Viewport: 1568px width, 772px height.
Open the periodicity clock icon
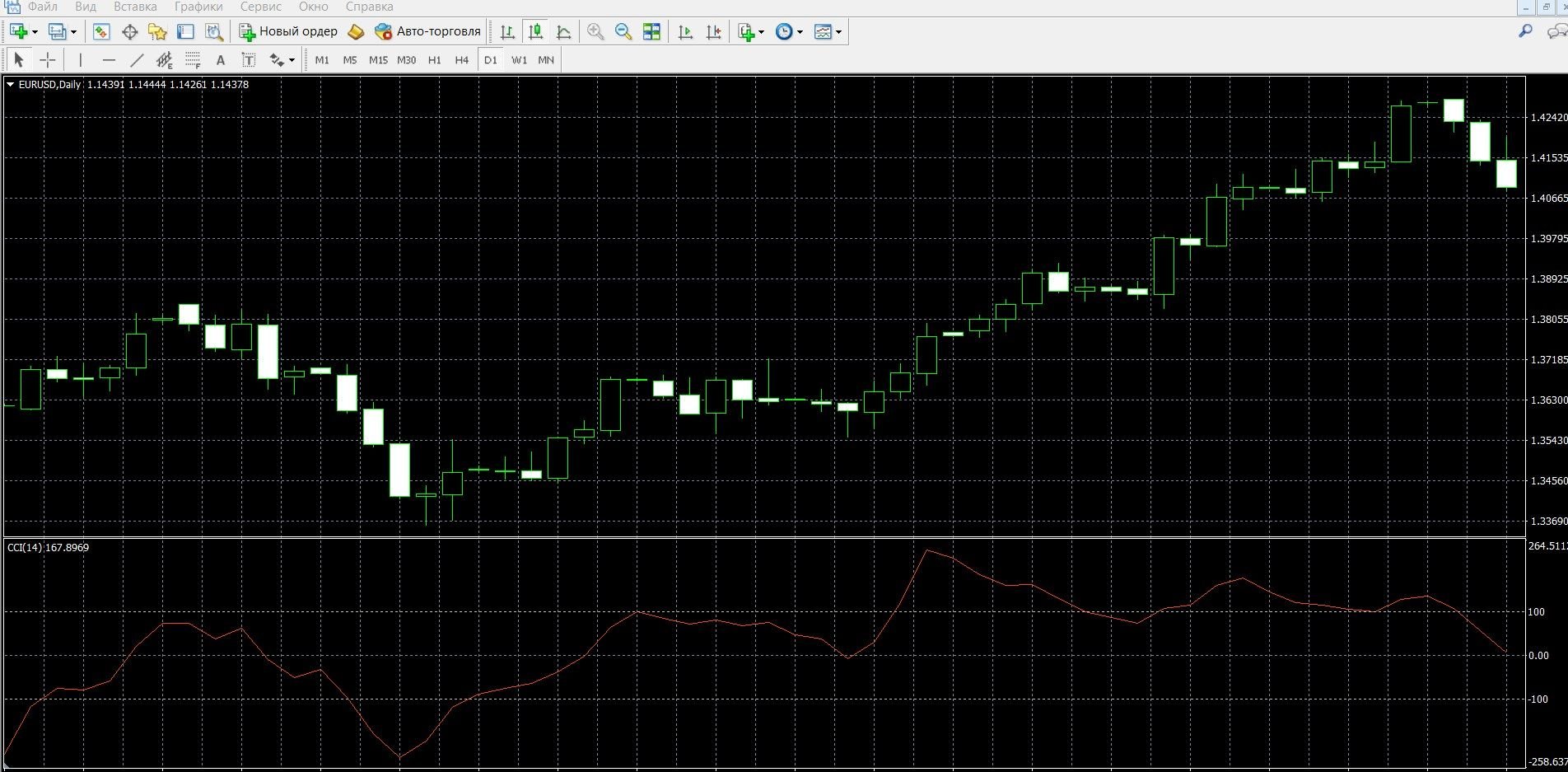(785, 32)
